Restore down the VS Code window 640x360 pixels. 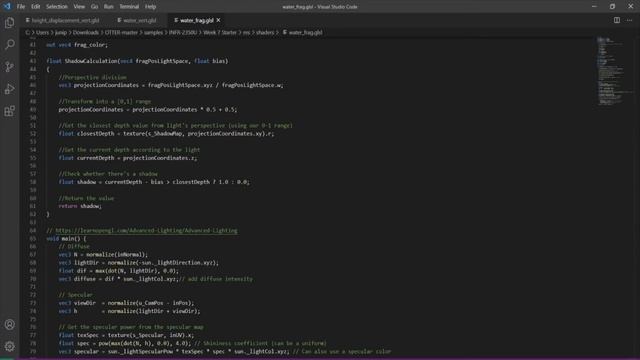tap(612, 7)
